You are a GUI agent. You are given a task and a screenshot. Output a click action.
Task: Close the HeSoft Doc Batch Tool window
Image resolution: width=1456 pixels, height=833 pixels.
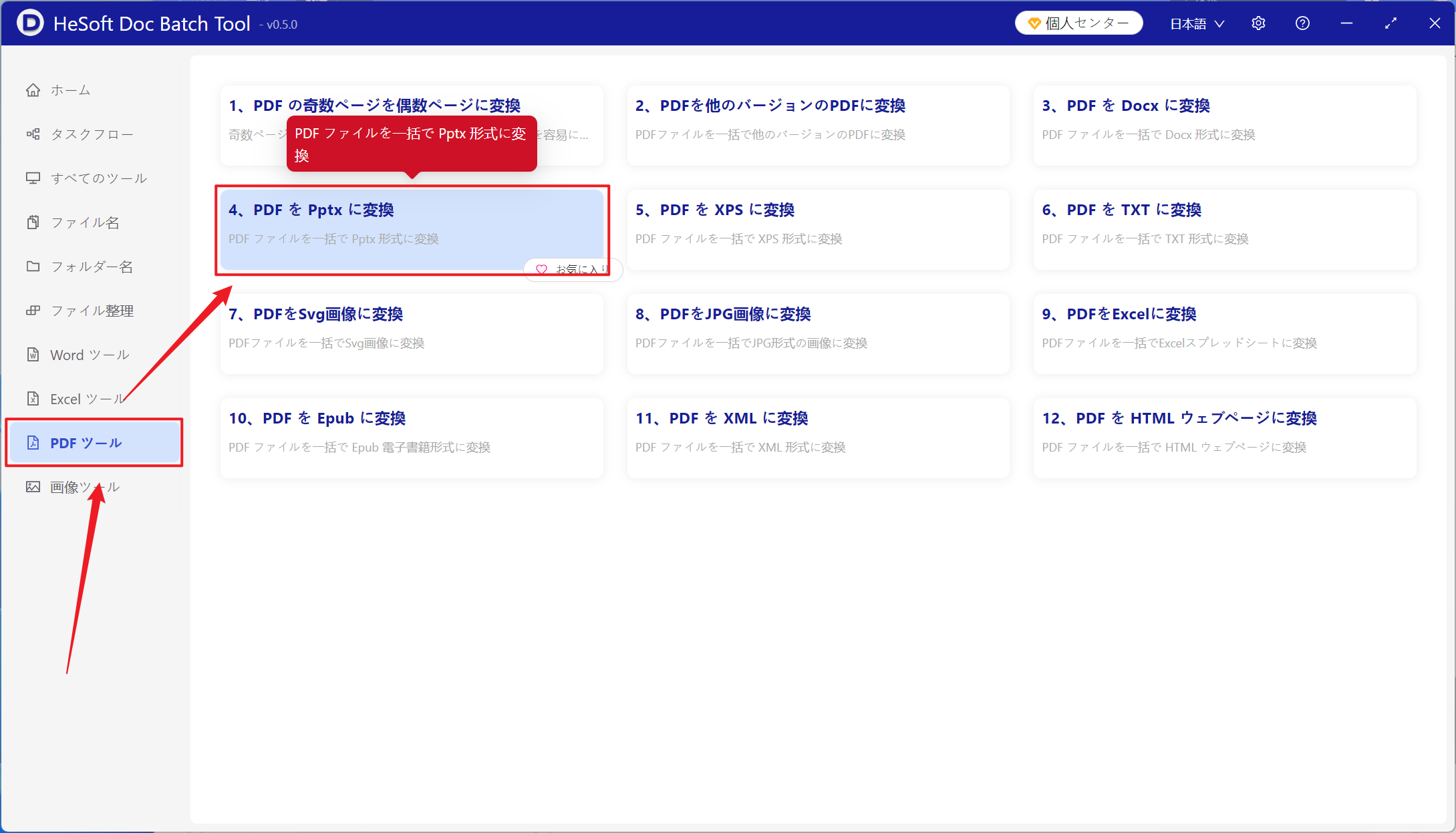(1435, 23)
